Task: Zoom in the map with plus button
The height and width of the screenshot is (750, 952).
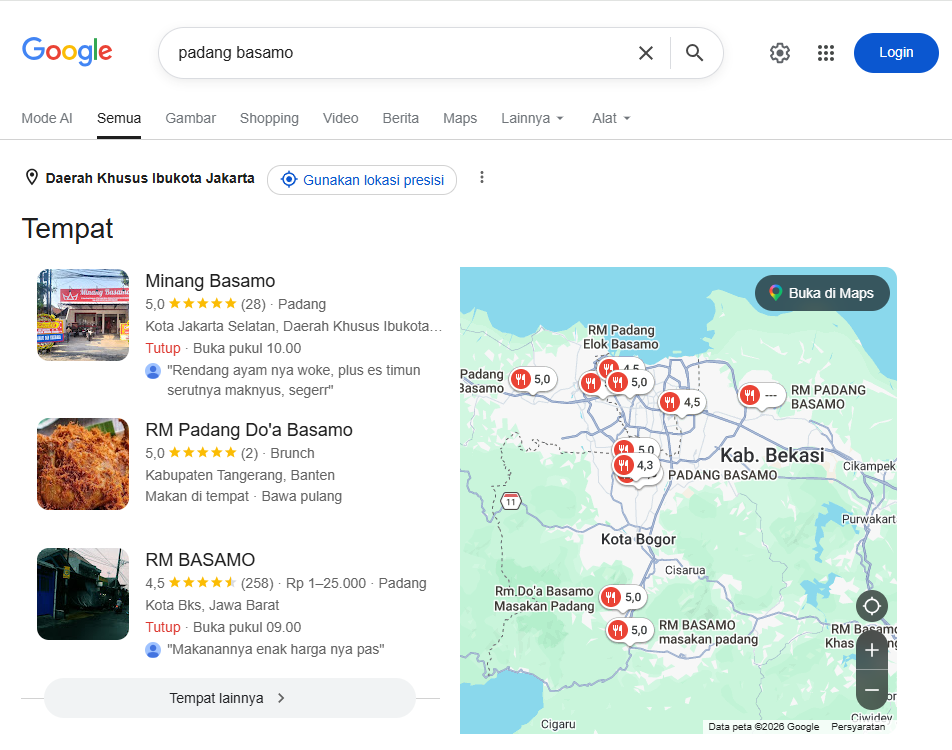Action: (x=872, y=650)
